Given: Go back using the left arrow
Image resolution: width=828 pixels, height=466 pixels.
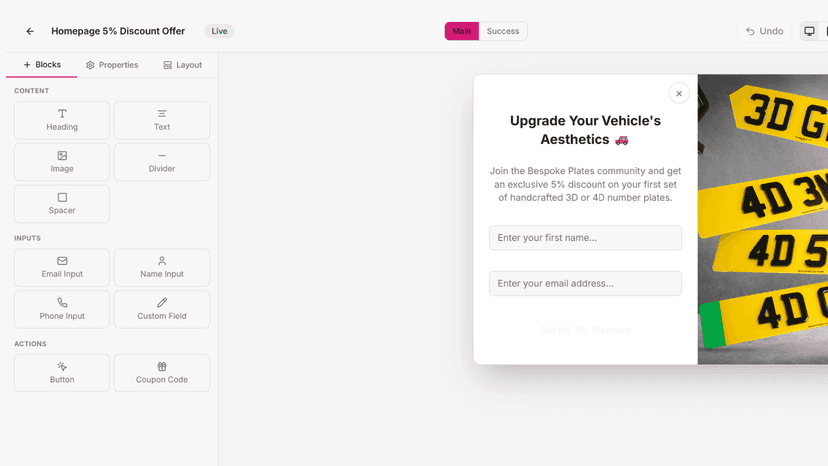Looking at the screenshot, I should coord(30,31).
